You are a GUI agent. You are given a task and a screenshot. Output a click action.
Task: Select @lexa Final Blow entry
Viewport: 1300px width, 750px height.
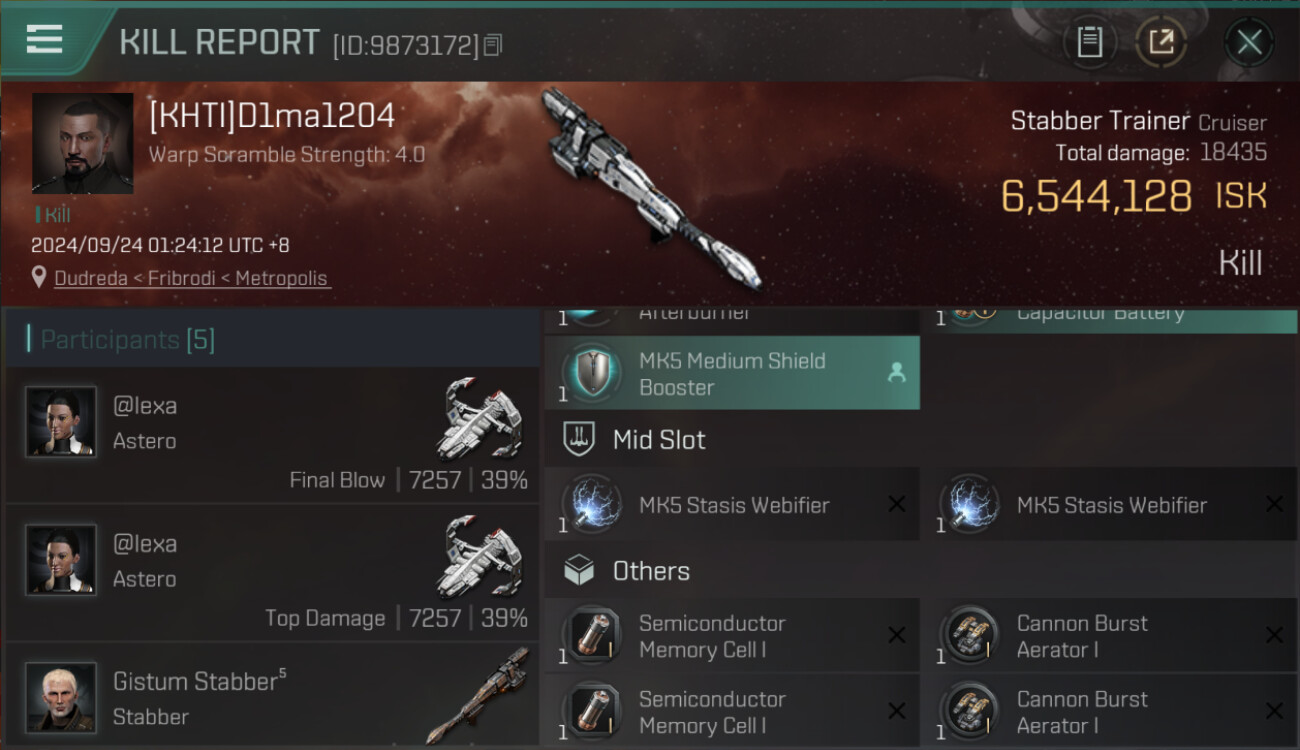tap(272, 434)
